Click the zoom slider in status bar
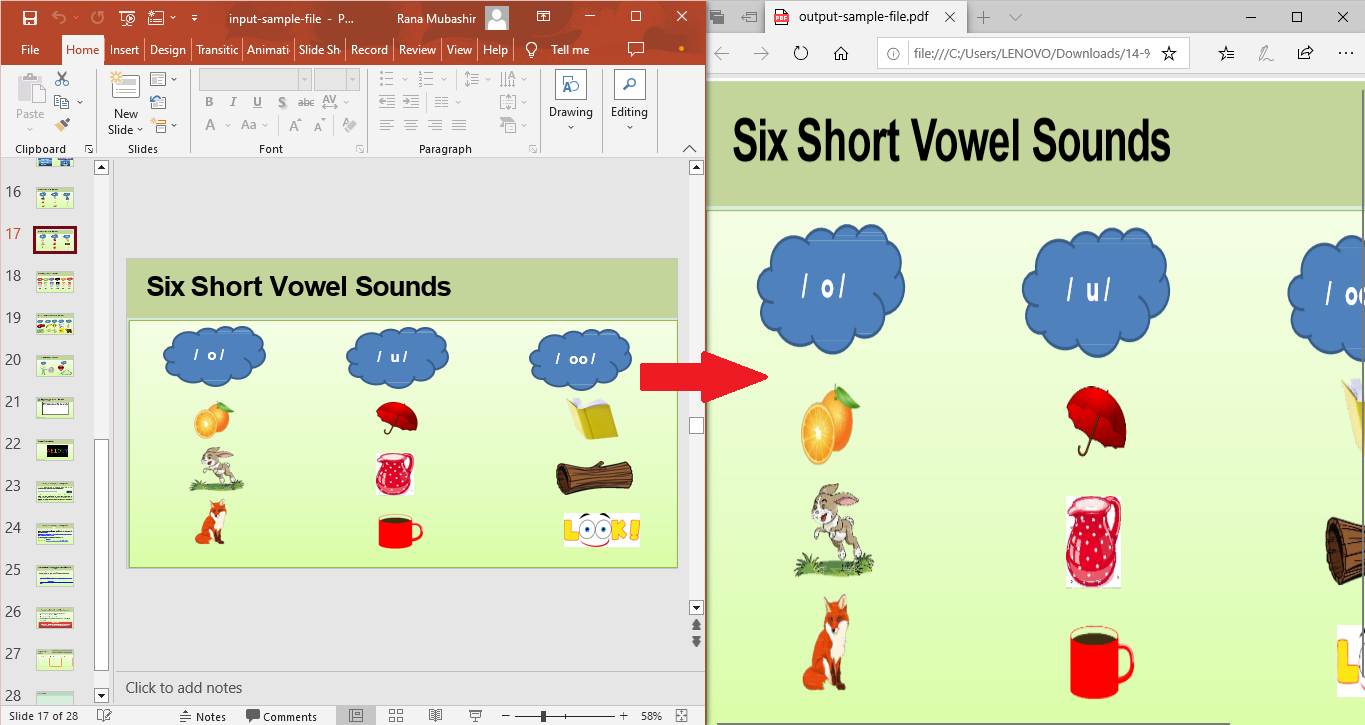1365x725 pixels. point(543,716)
